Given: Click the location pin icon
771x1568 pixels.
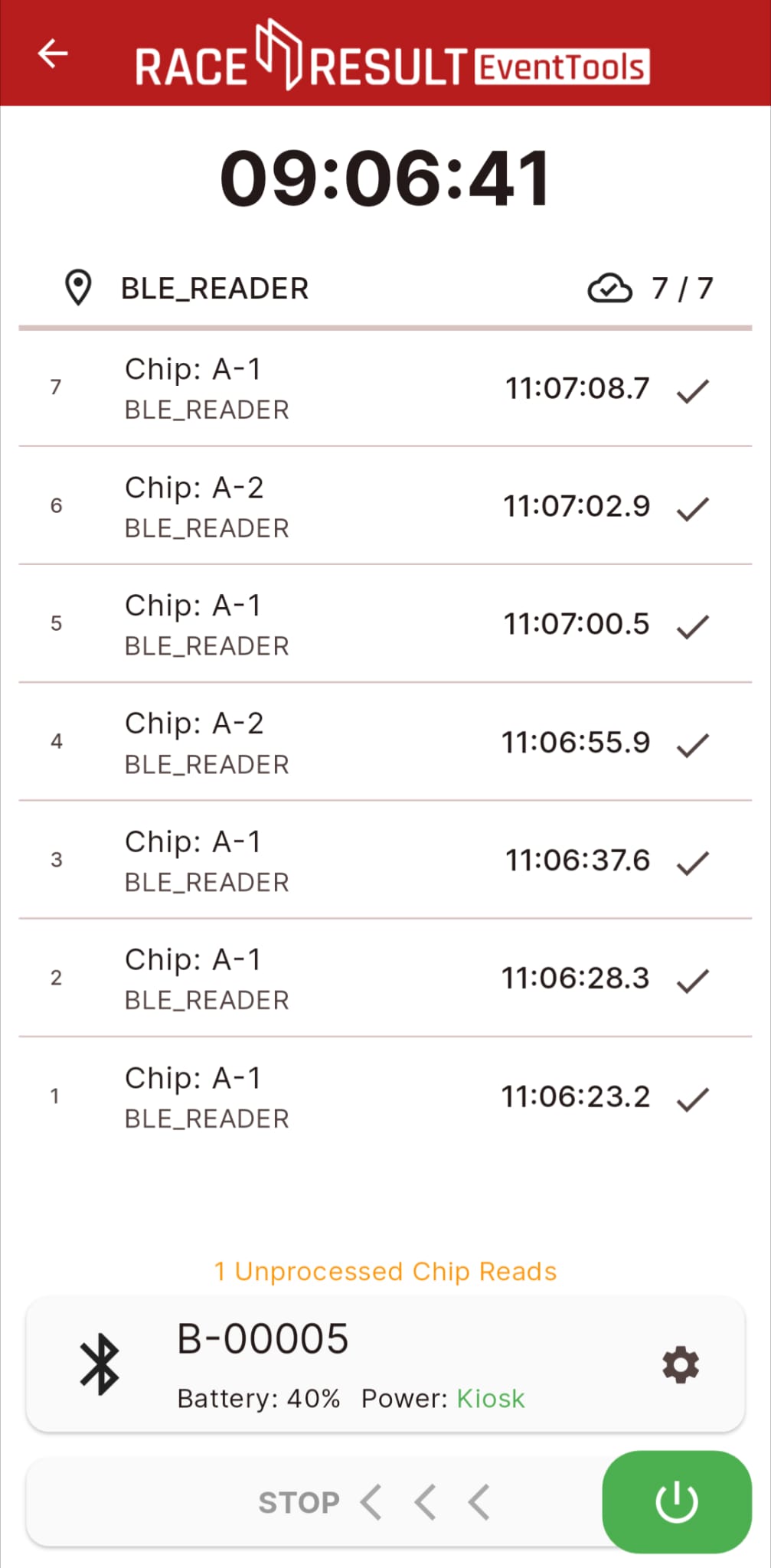Looking at the screenshot, I should [78, 288].
